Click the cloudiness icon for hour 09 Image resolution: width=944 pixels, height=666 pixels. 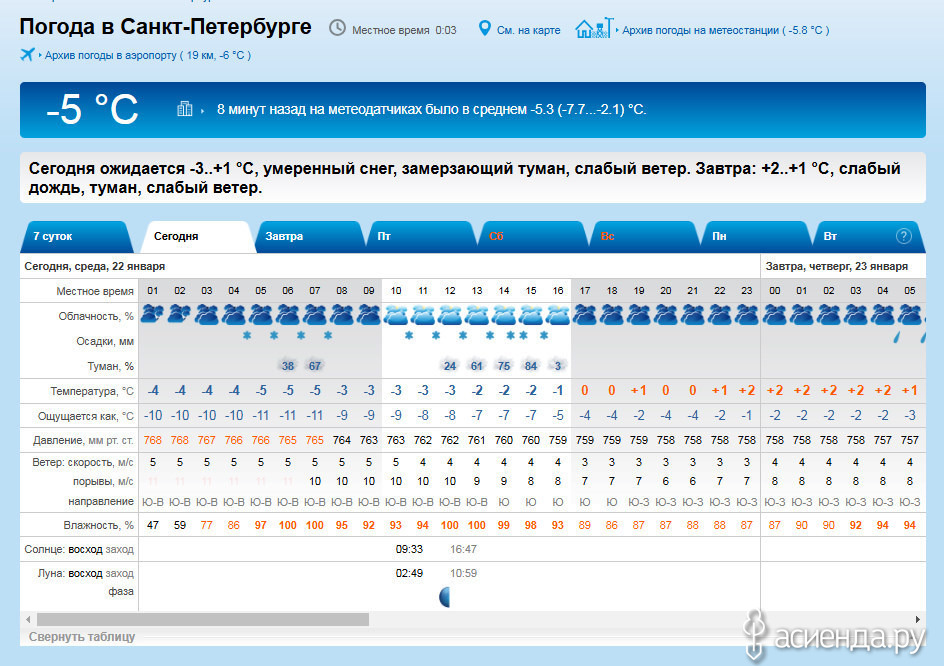click(x=368, y=314)
